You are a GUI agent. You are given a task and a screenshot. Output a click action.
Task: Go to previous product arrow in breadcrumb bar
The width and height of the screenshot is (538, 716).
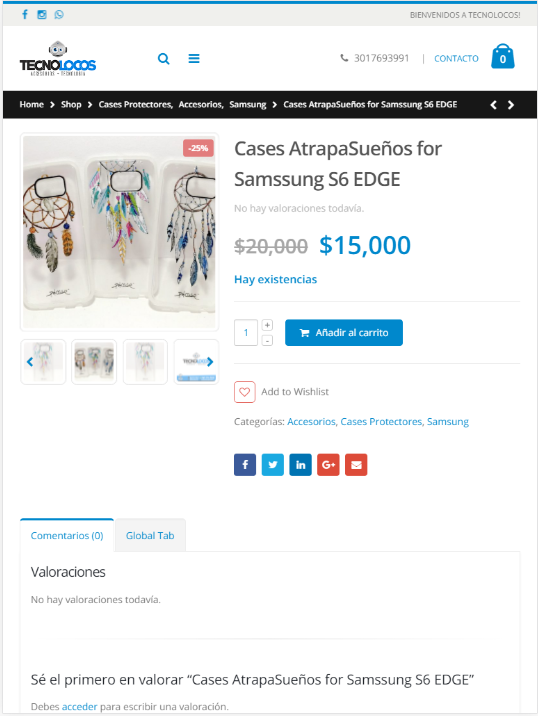[x=494, y=105]
